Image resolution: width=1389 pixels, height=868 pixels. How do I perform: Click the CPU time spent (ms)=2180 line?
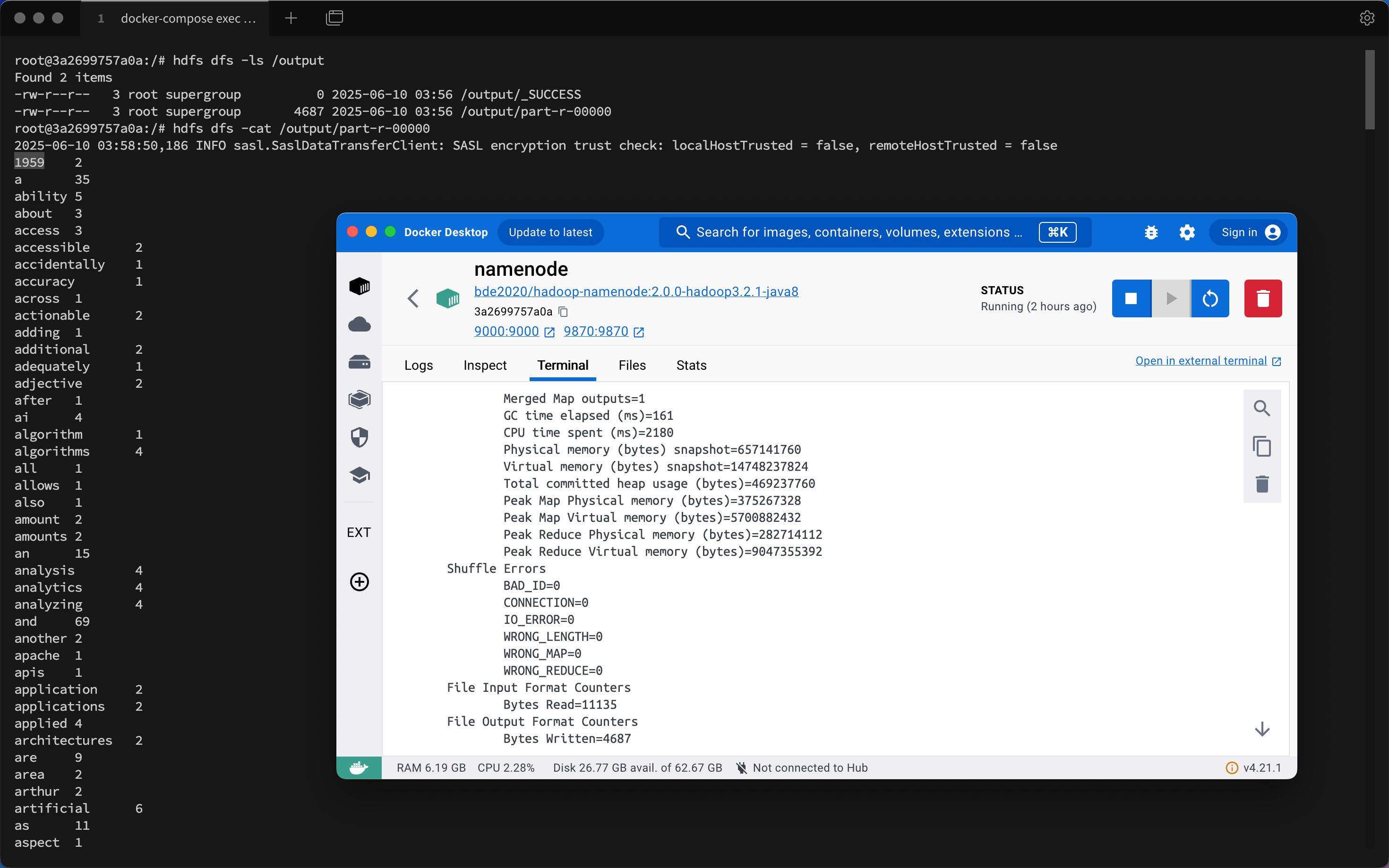pos(588,432)
